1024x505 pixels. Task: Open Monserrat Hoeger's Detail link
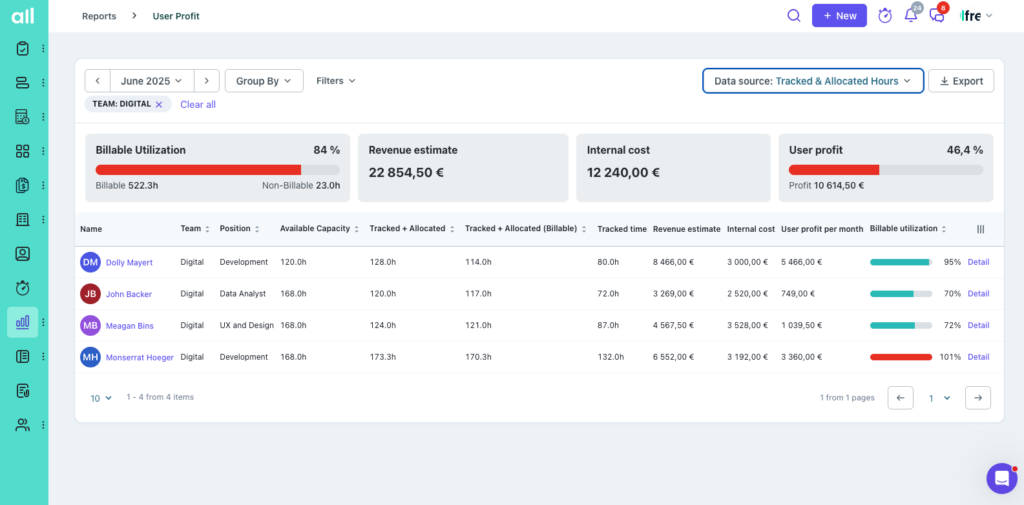click(978, 357)
